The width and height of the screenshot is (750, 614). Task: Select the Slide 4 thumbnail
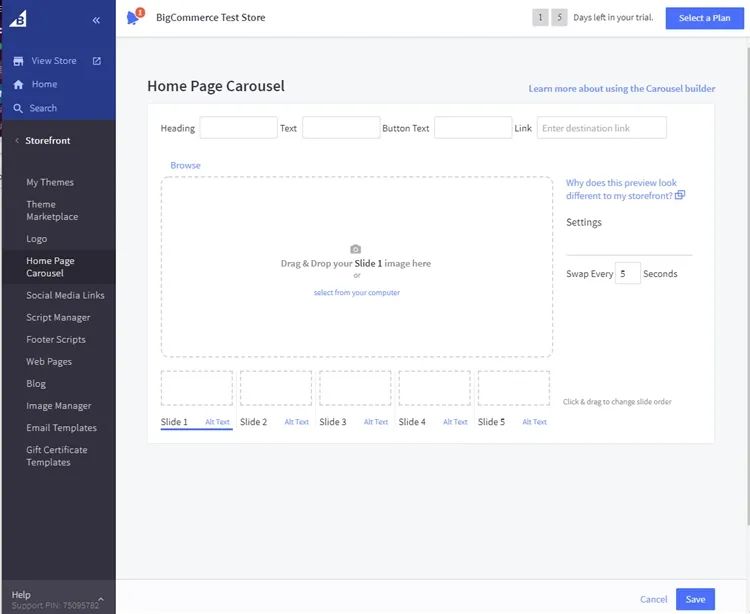[x=434, y=388]
